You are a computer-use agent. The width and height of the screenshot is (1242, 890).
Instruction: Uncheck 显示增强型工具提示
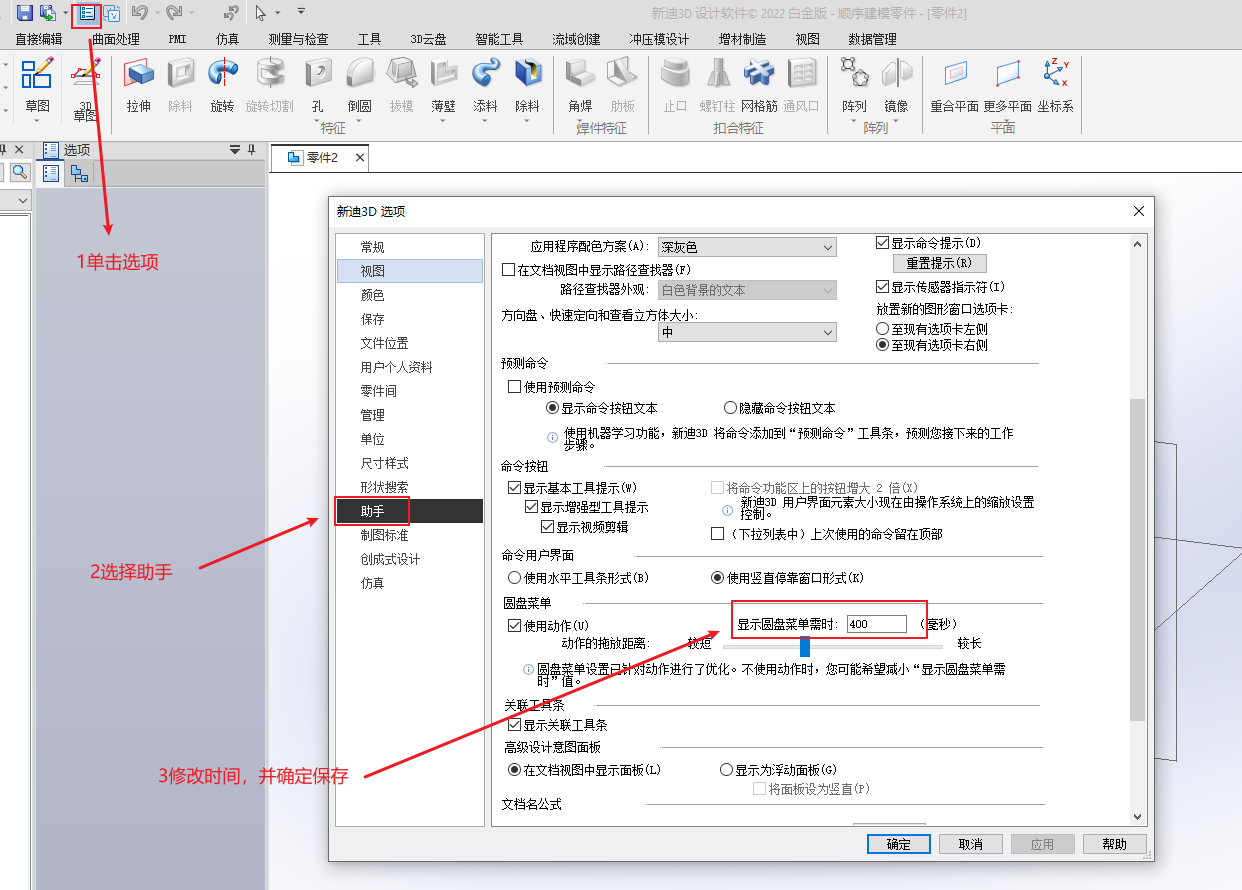[x=532, y=507]
